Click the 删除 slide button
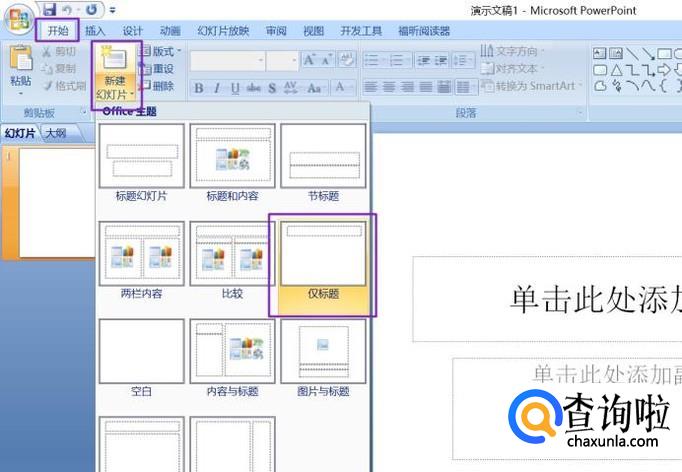Image resolution: width=682 pixels, height=472 pixels. (156, 86)
